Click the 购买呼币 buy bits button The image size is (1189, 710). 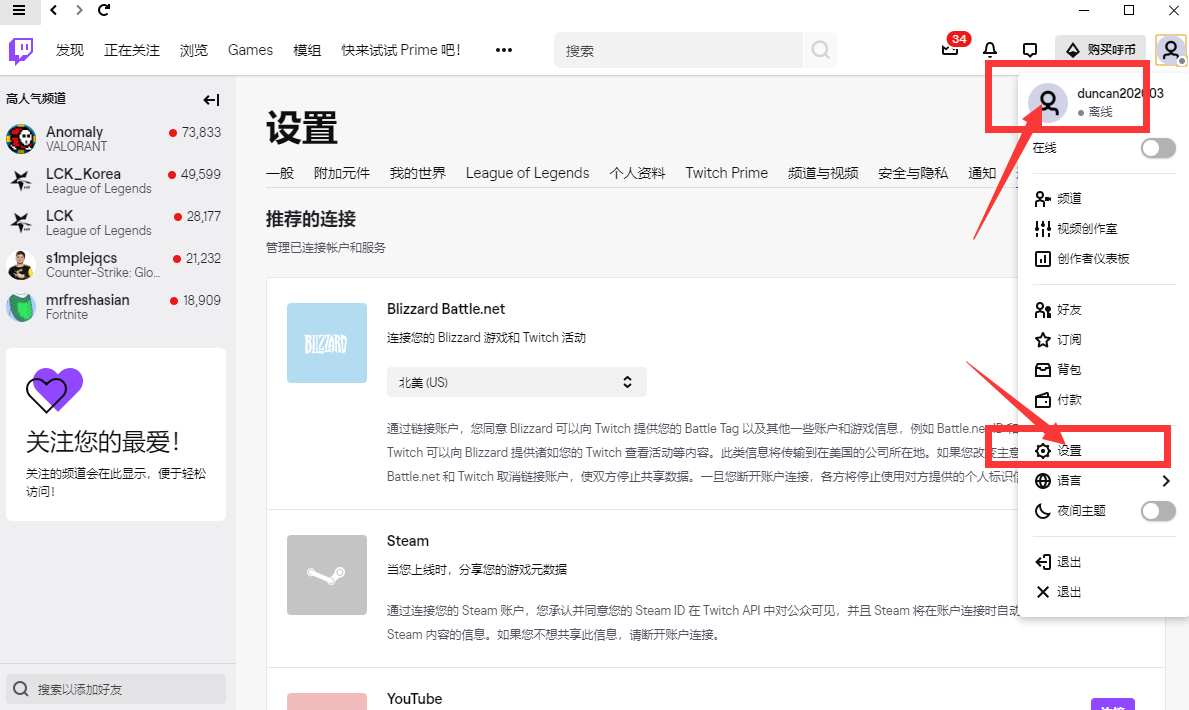click(x=1100, y=50)
